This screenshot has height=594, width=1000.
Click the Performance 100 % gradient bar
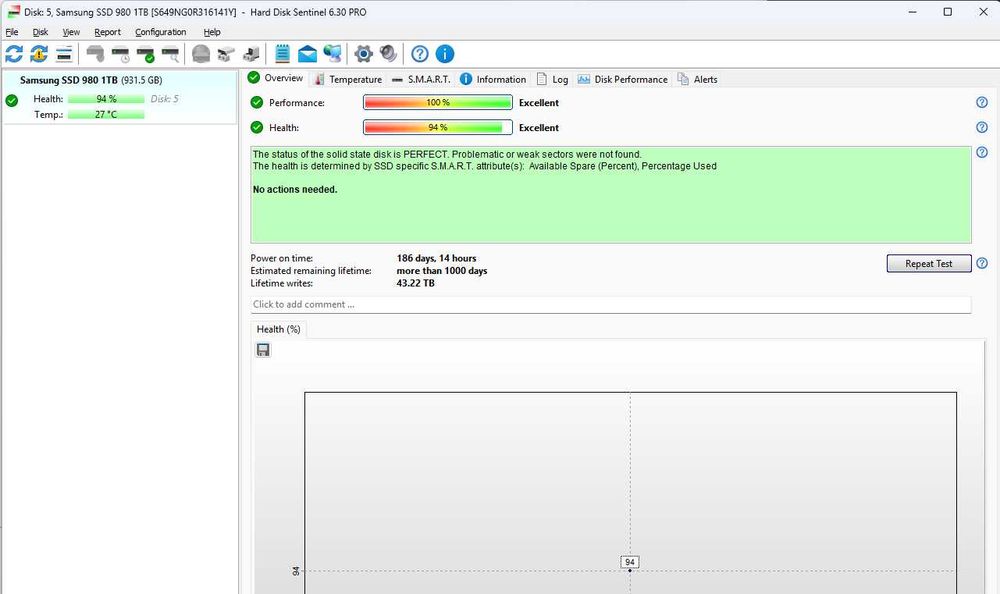[438, 102]
